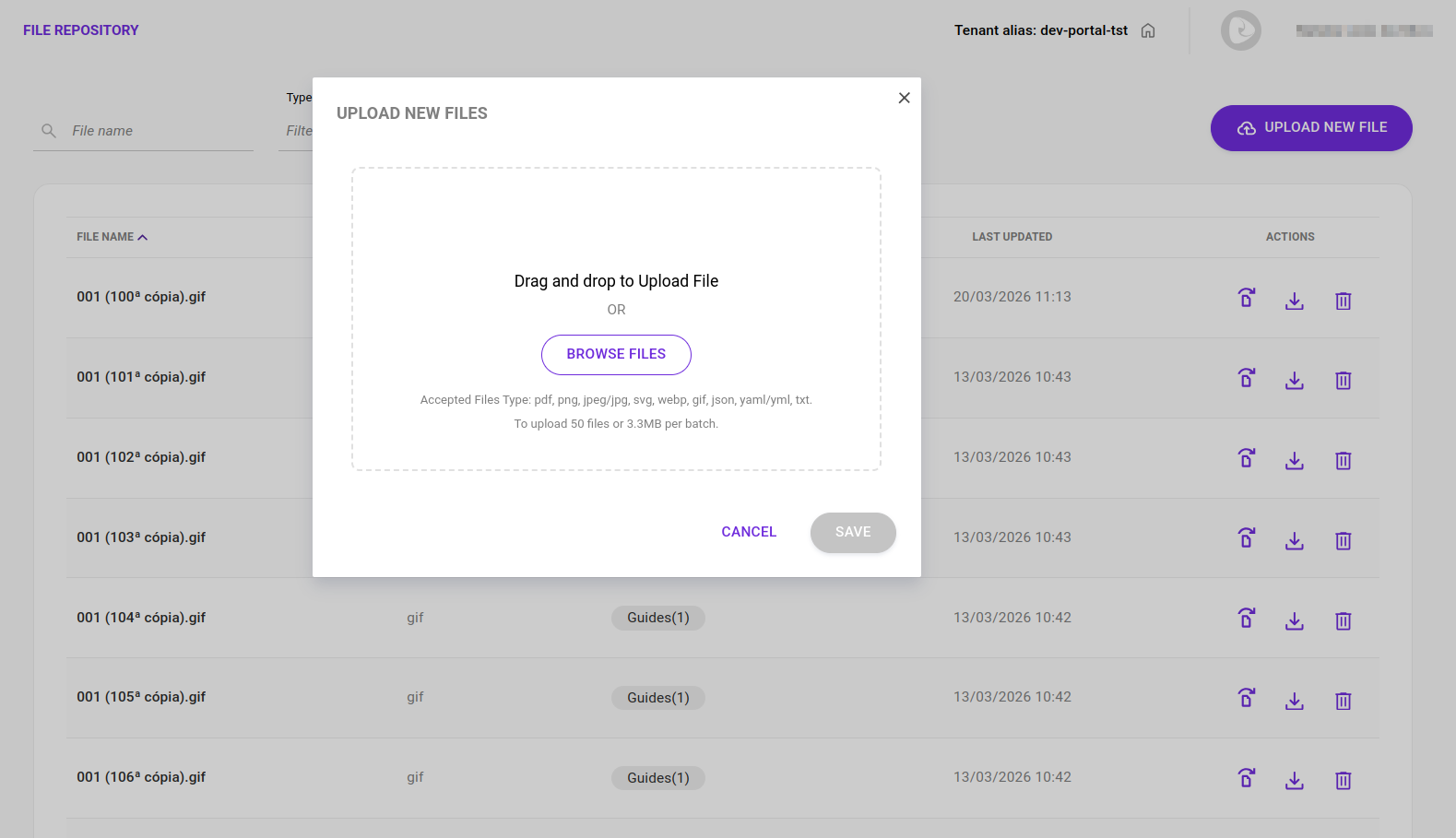The width and height of the screenshot is (1456, 838).
Task: Click file name 001 (103ª cópia).gif
Action: click(x=141, y=537)
